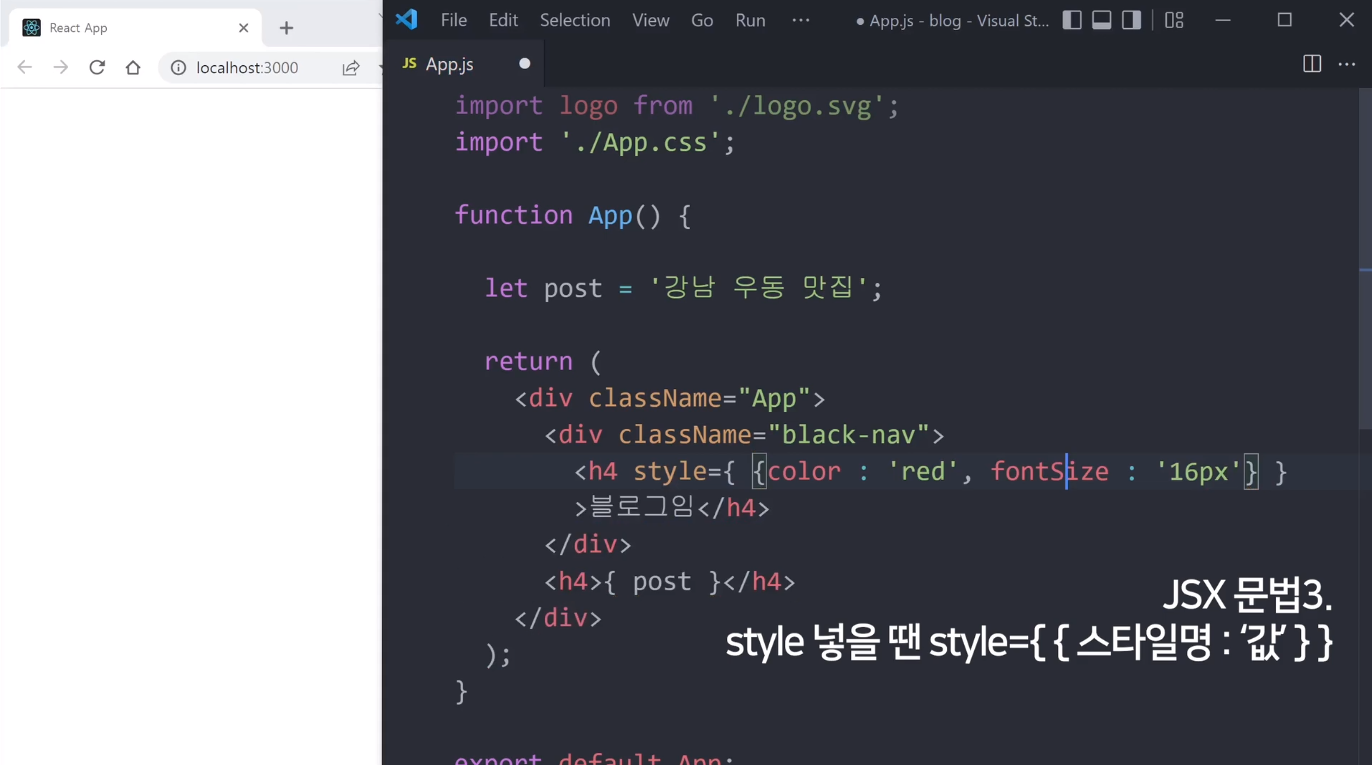Image resolution: width=1372 pixels, height=765 pixels.
Task: Click the "black-nav" class string
Action: (x=849, y=435)
